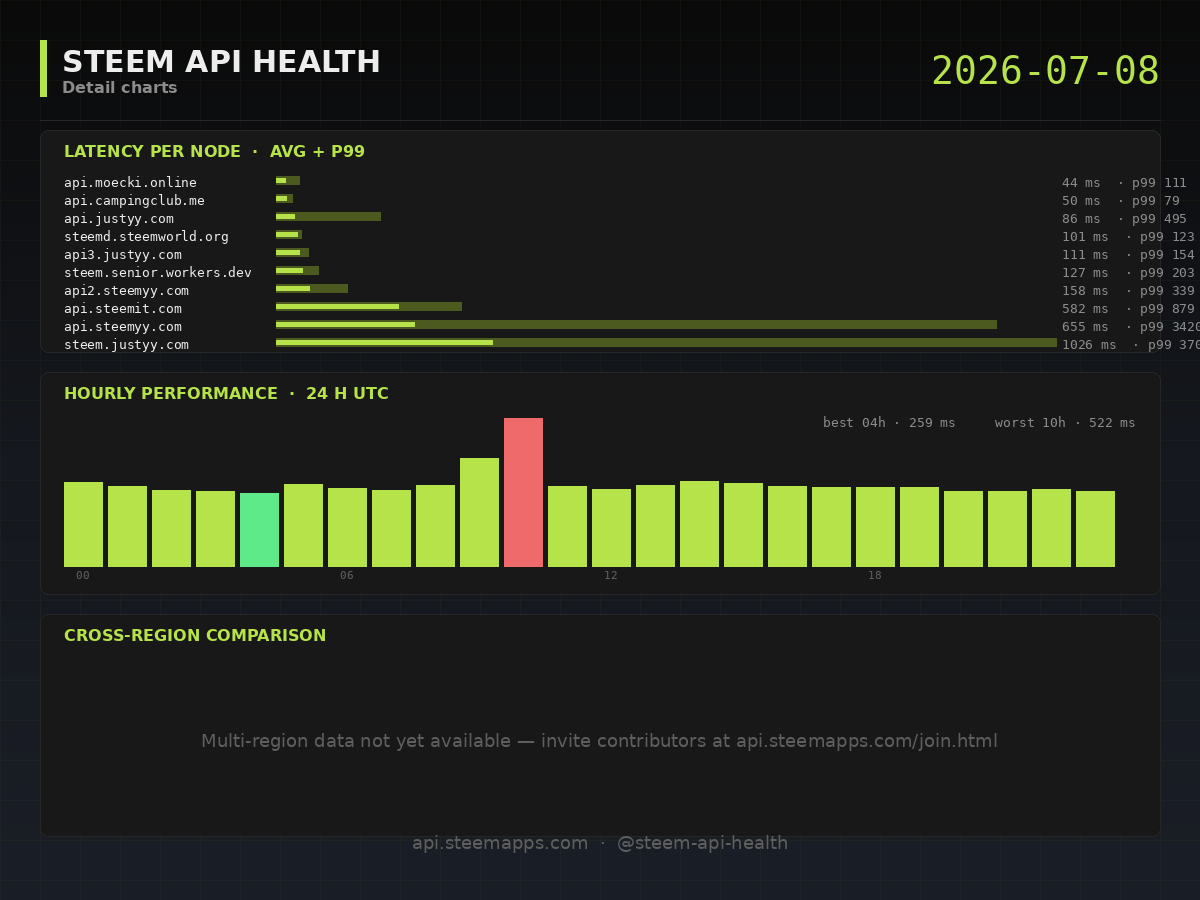
Task: Click the '12' hour axis label
Action: [611, 576]
